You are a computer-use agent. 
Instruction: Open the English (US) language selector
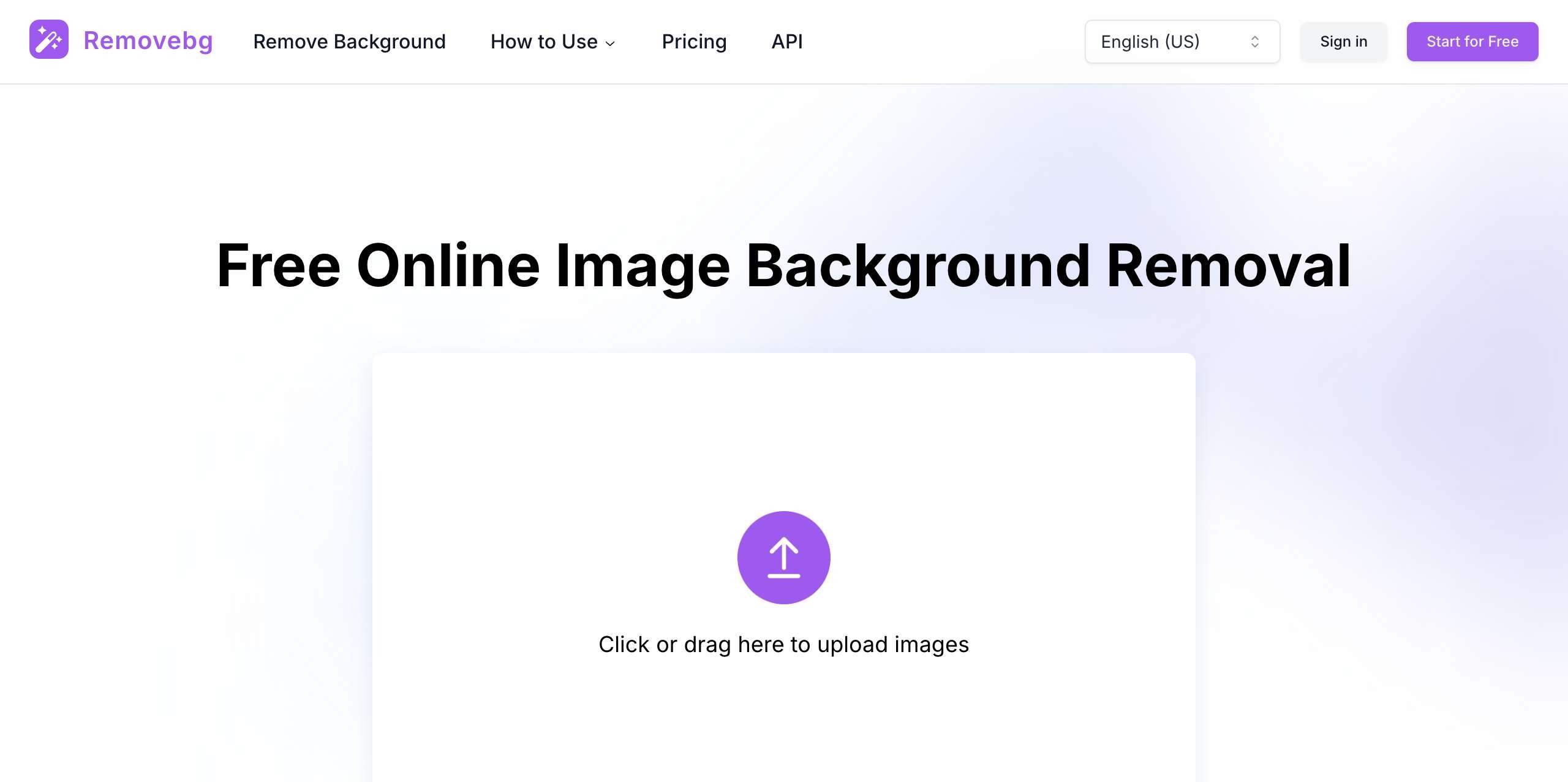click(1150, 42)
